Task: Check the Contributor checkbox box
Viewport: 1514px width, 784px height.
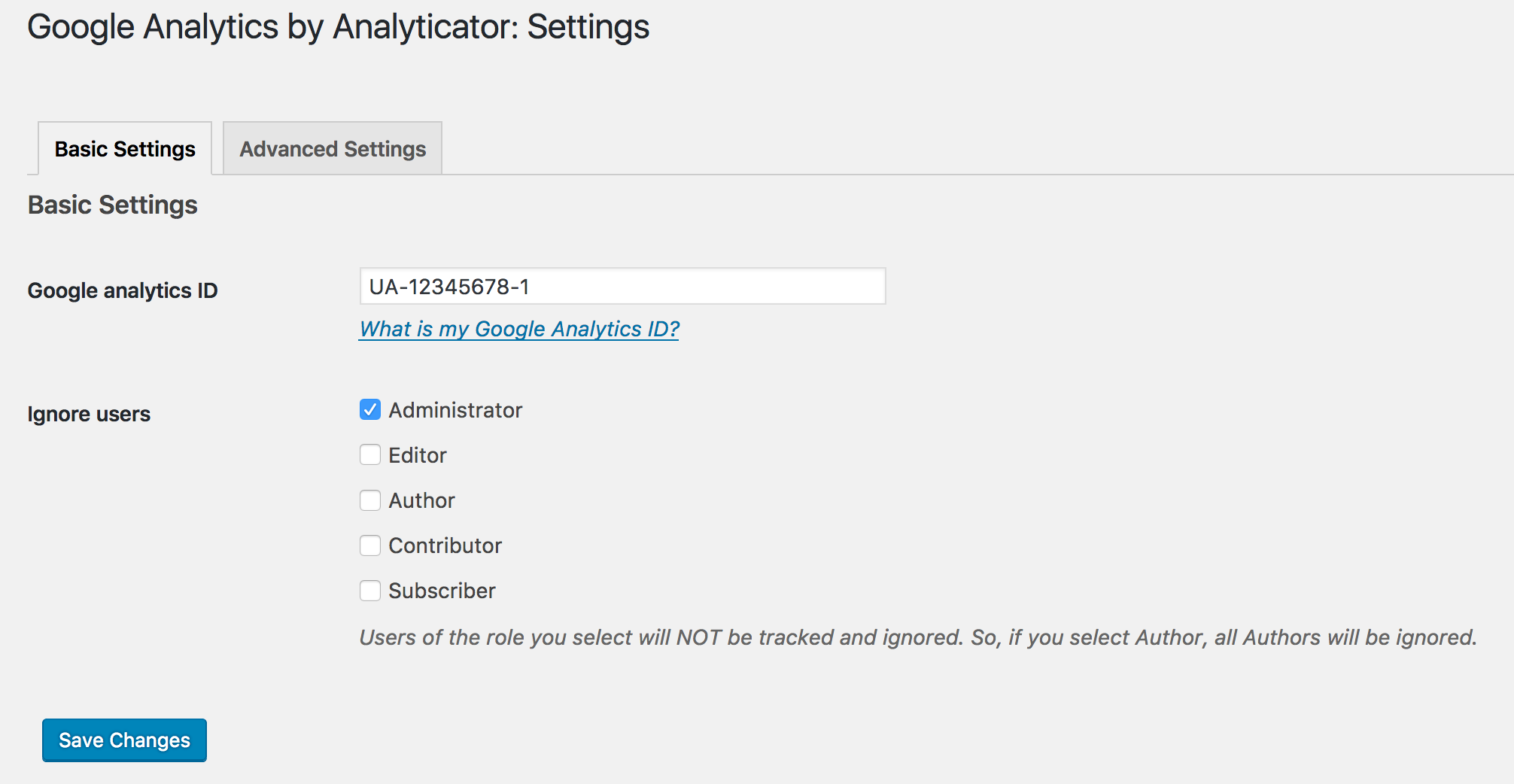Action: (x=370, y=545)
